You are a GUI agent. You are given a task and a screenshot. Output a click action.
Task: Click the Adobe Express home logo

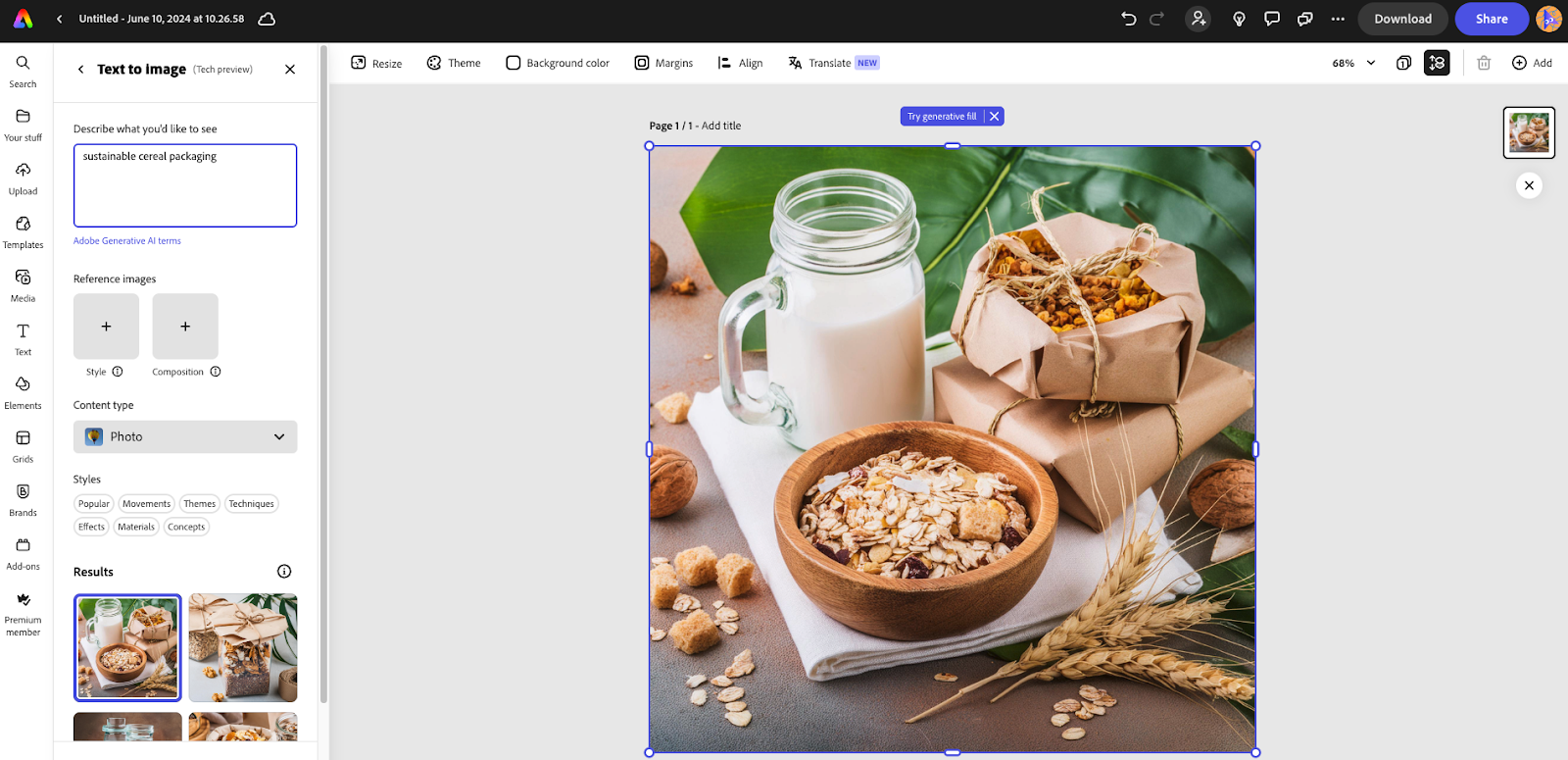tap(23, 19)
